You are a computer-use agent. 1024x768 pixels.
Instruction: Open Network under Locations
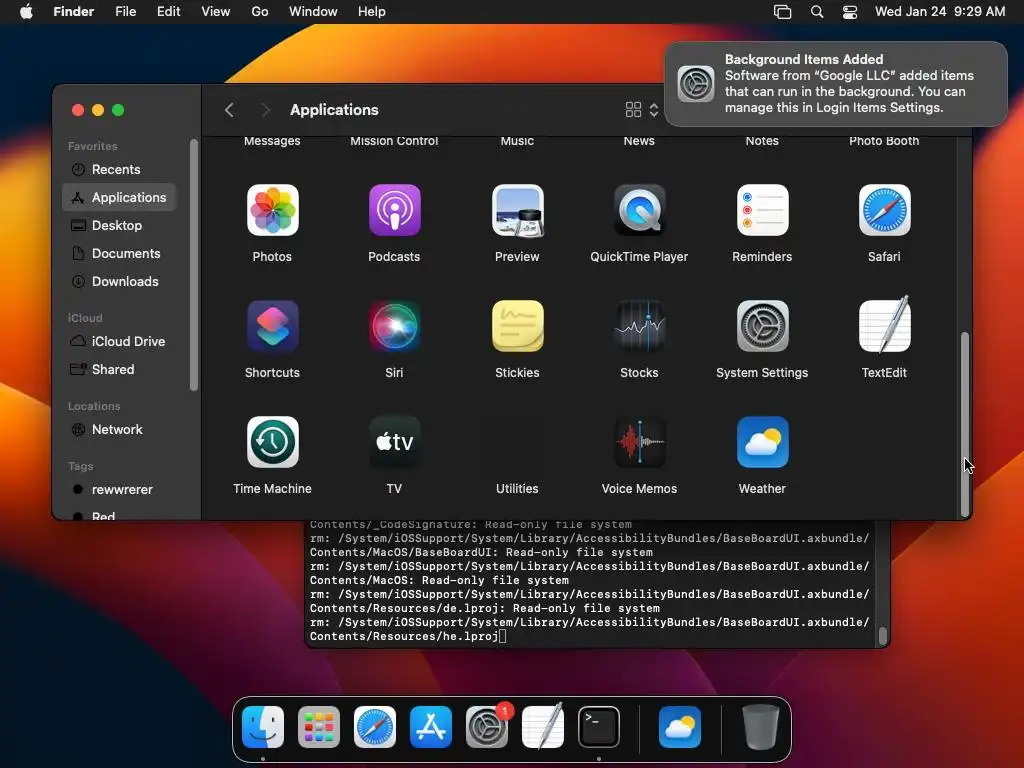click(119, 429)
